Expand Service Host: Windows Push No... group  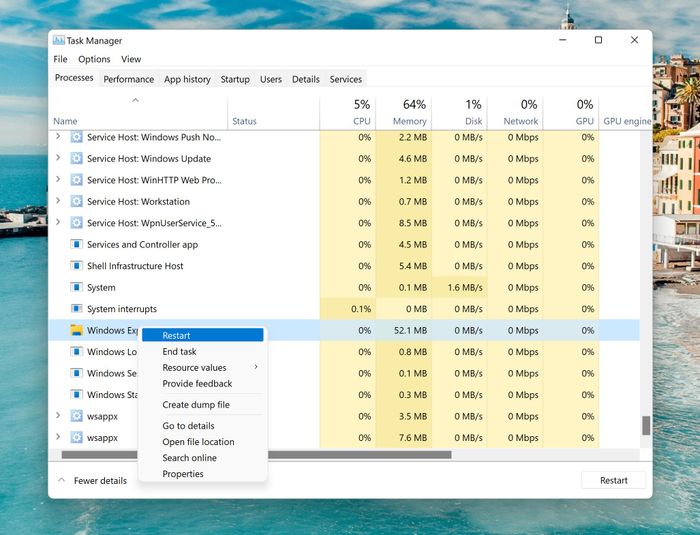pyautogui.click(x=58, y=137)
